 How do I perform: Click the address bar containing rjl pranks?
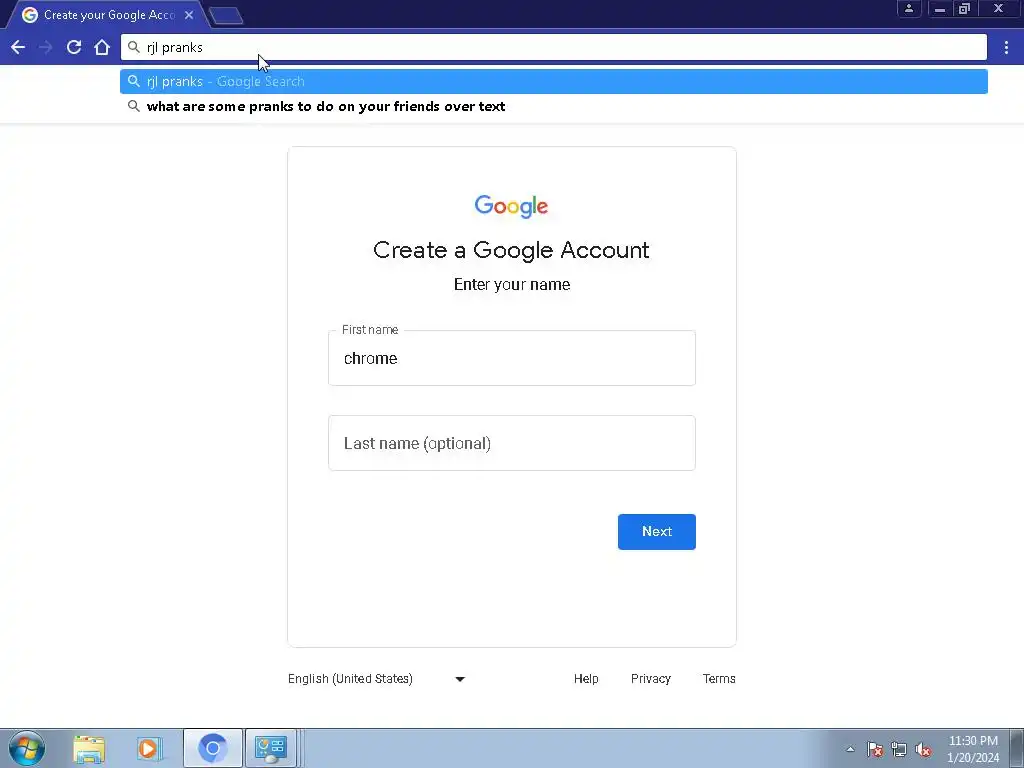tap(554, 47)
